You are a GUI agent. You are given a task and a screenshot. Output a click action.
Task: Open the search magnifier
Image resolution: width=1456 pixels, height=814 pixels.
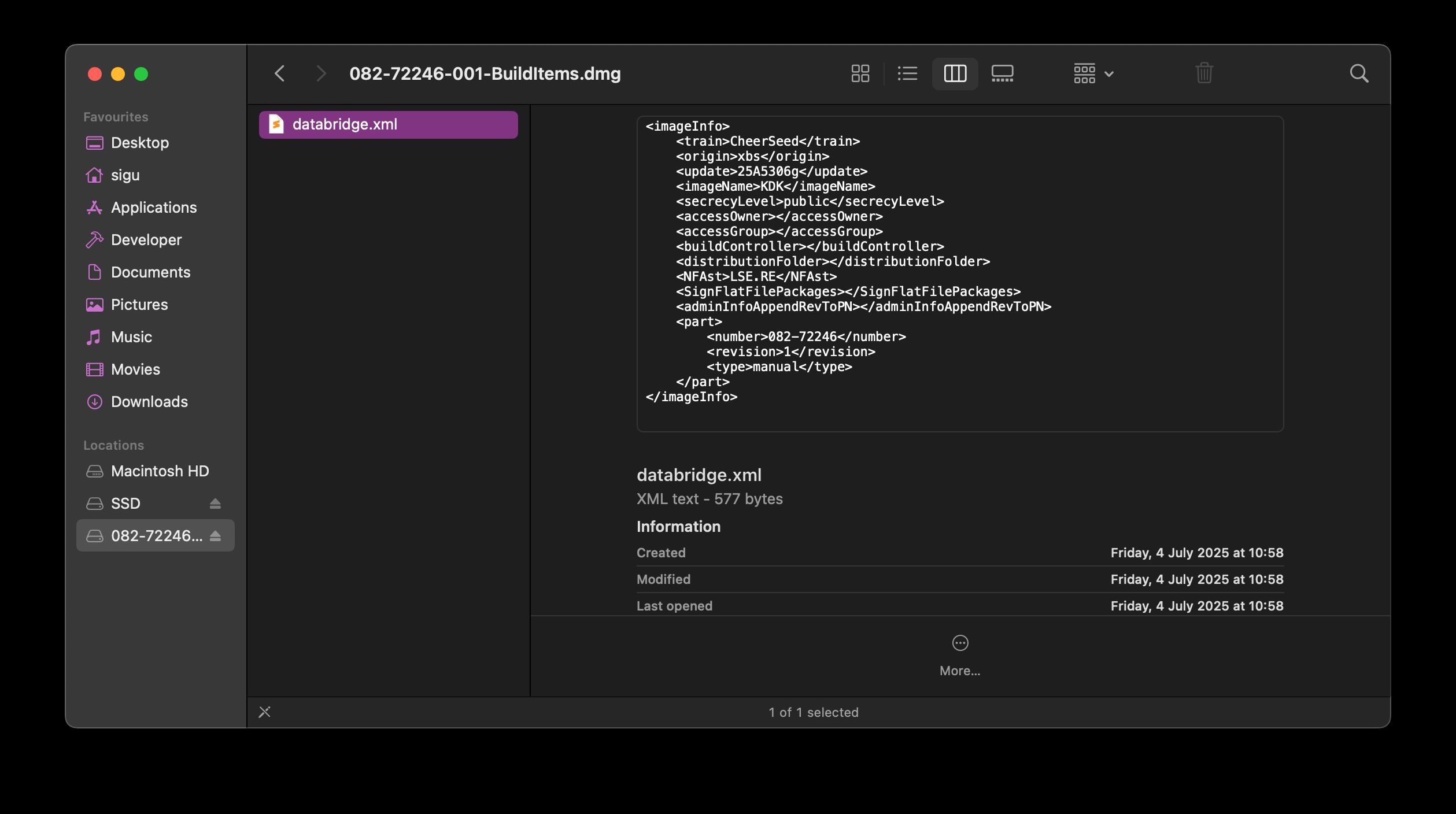pos(1359,73)
